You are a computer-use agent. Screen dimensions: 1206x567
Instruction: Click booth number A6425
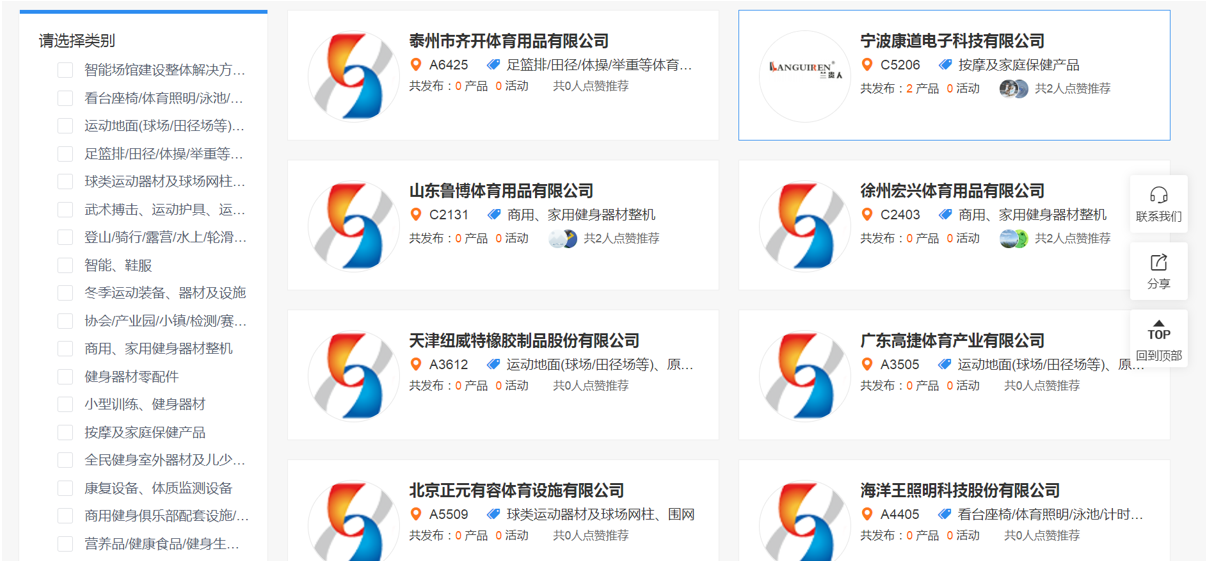[449, 65]
